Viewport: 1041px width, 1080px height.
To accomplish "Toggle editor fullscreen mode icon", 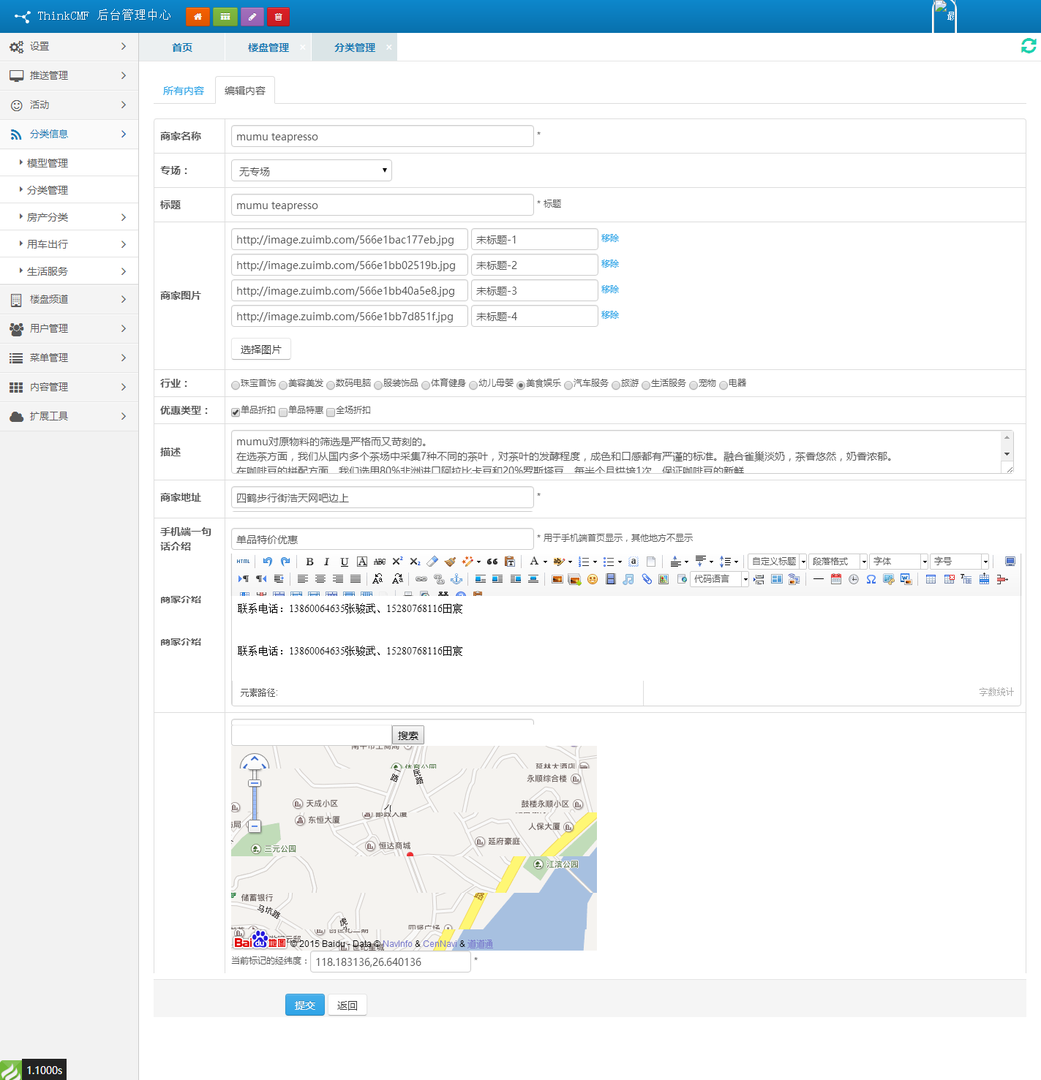I will coord(1010,561).
